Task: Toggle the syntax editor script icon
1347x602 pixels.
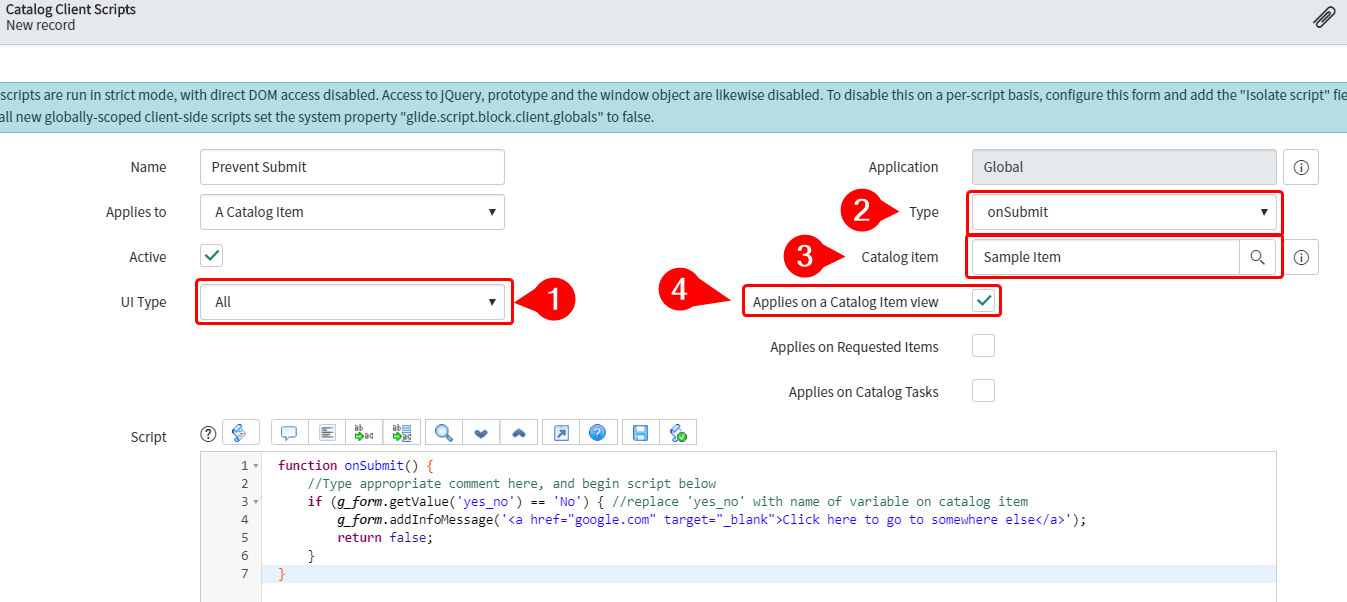Action: pyautogui.click(x=241, y=433)
